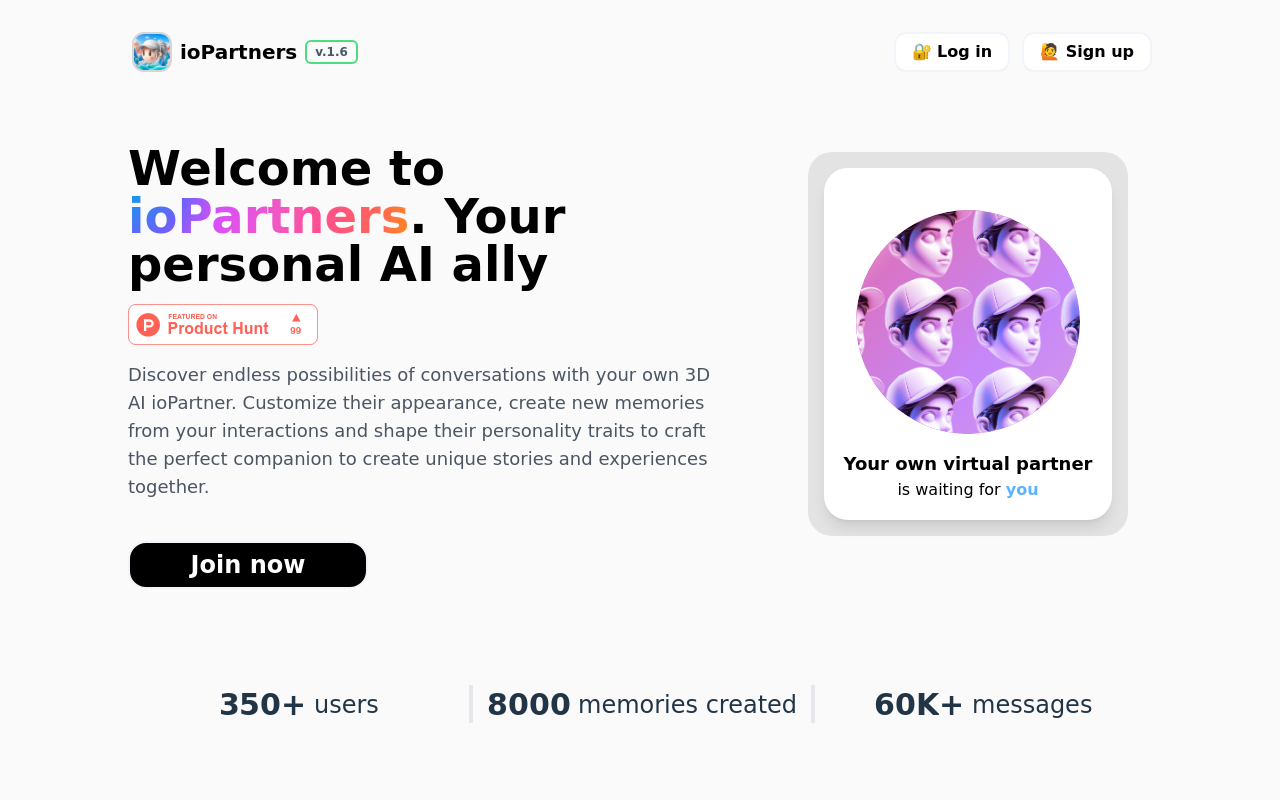This screenshot has width=1280, height=800.
Task: Click the v.1.6 version badge
Action: click(331, 52)
